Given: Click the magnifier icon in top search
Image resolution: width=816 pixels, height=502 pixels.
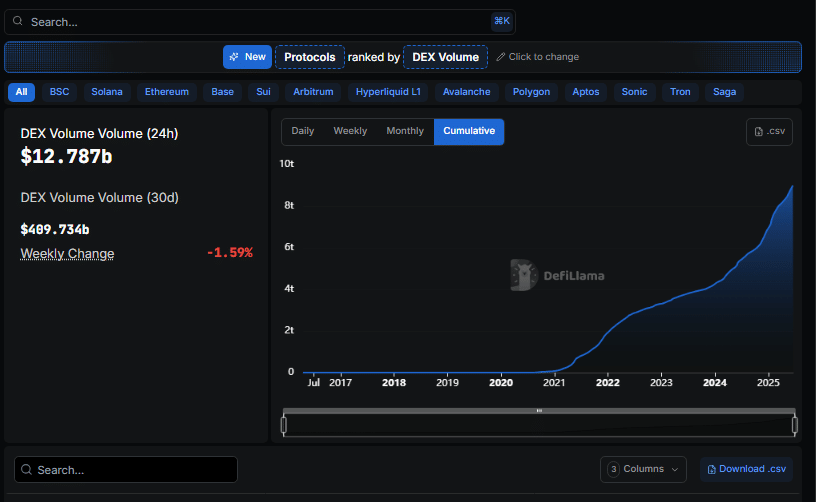Looking at the screenshot, I should pyautogui.click(x=18, y=21).
